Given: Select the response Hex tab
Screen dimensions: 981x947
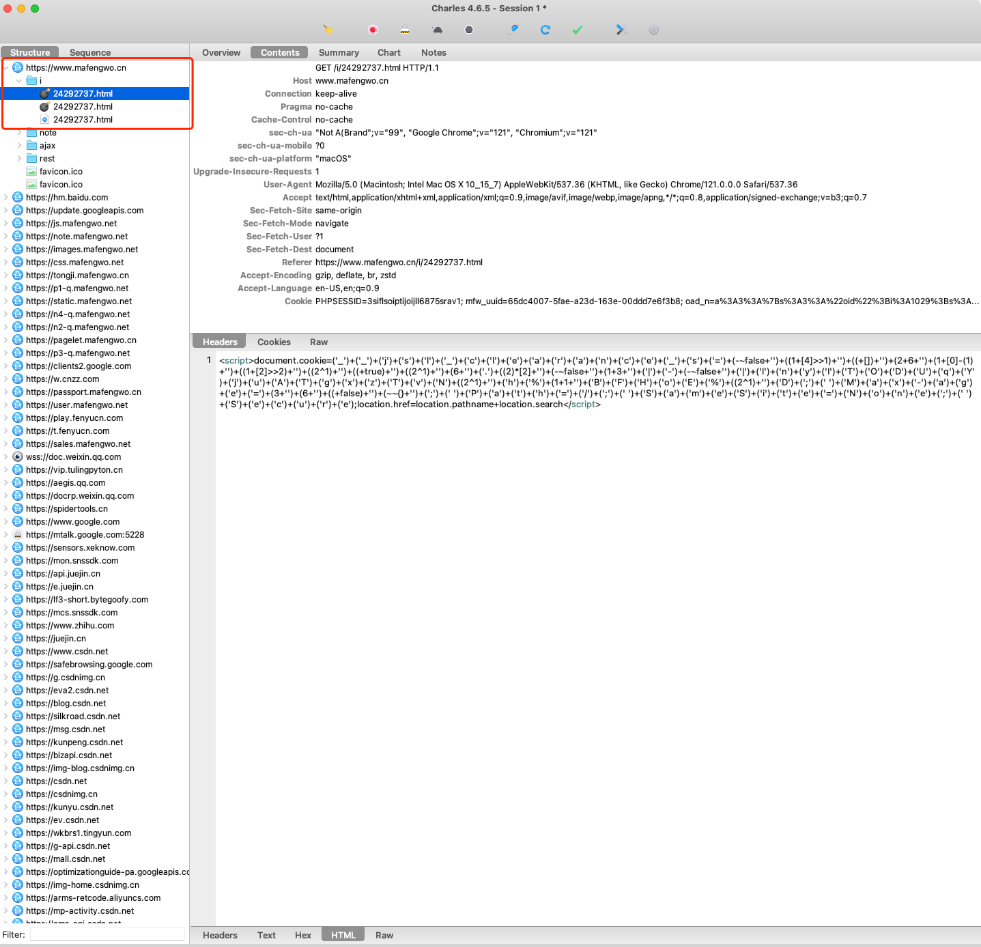Looking at the screenshot, I should point(303,935).
